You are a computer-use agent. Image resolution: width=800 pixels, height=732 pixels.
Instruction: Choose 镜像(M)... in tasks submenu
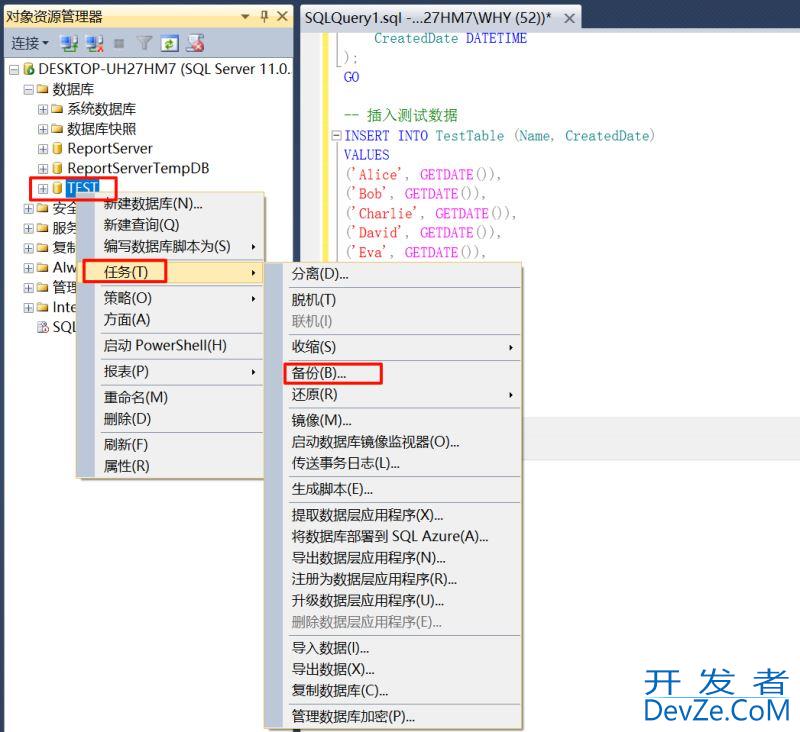[393, 420]
